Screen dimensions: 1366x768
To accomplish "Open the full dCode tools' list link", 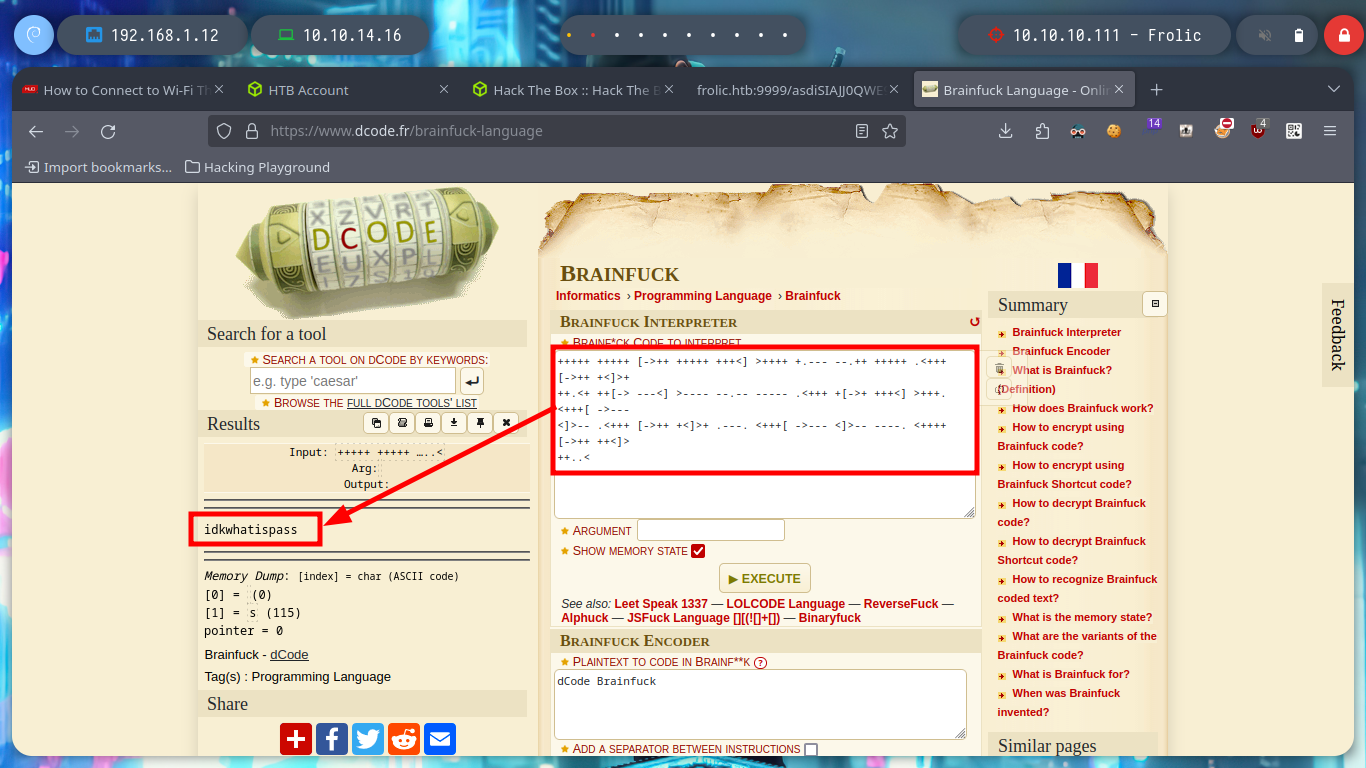I will 412,403.
